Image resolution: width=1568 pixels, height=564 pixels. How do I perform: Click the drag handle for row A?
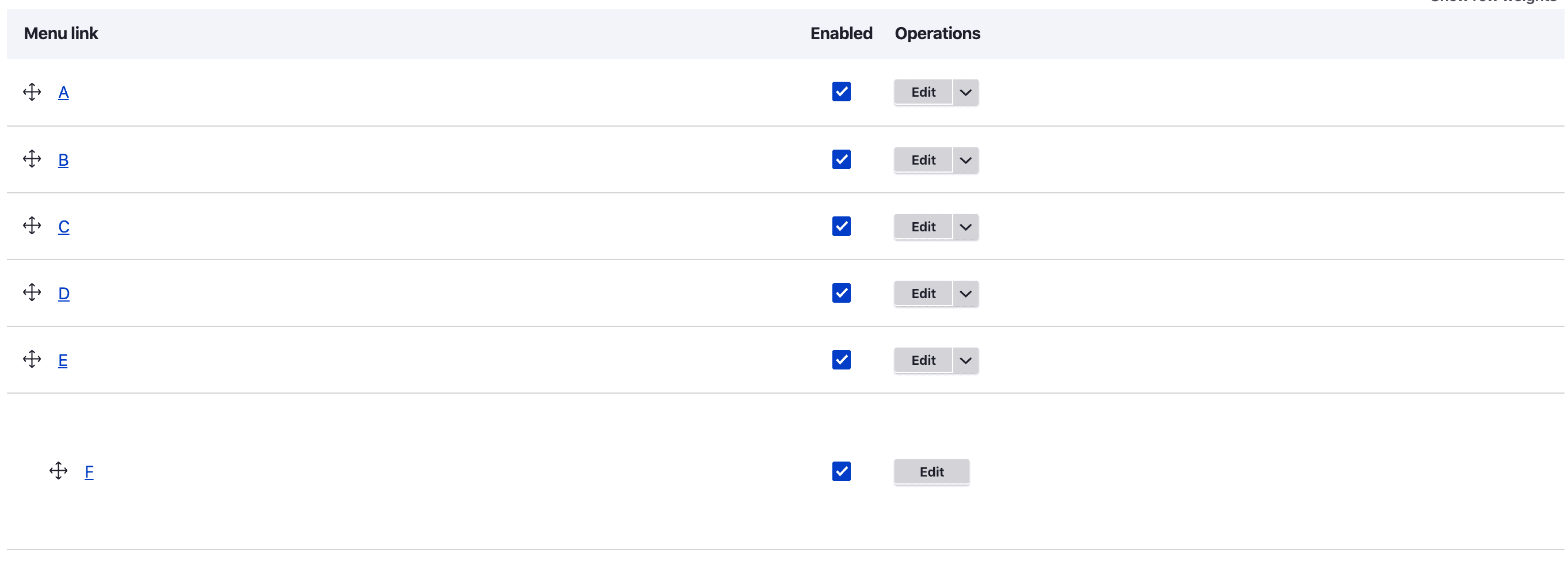(x=32, y=92)
